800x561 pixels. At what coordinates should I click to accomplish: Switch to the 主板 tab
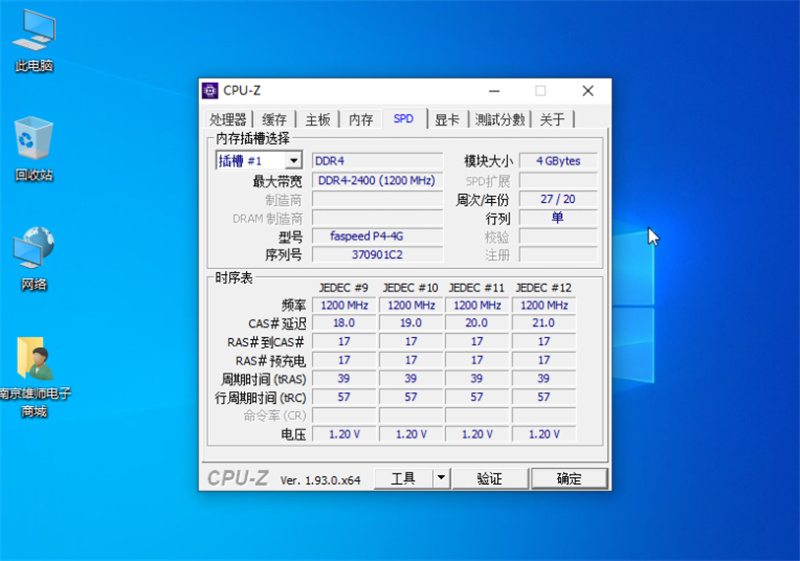tap(318, 120)
